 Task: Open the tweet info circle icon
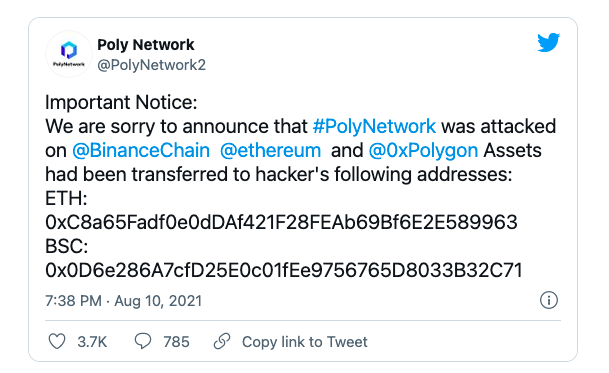point(549,300)
